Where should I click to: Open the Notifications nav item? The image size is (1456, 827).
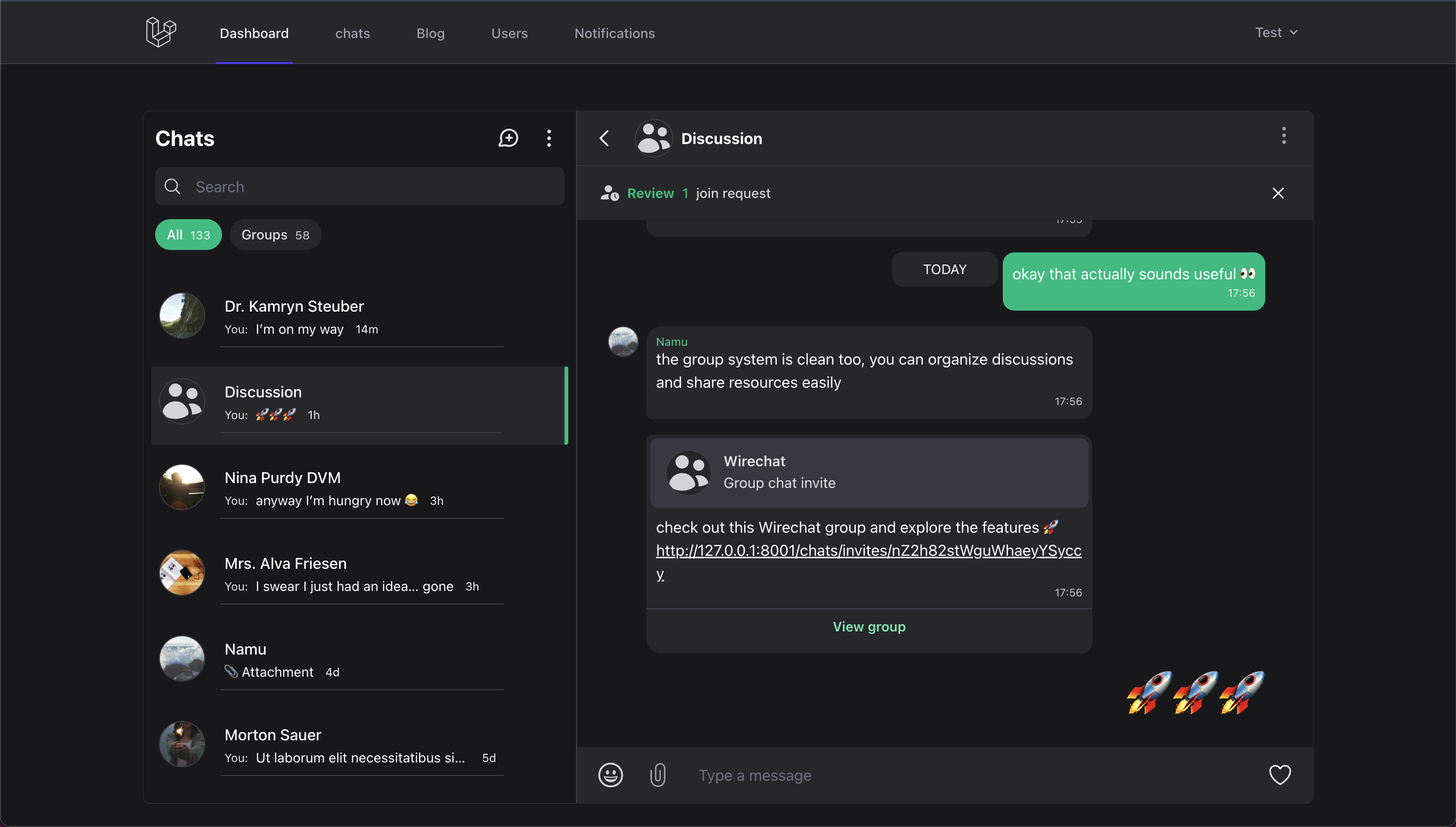[615, 33]
